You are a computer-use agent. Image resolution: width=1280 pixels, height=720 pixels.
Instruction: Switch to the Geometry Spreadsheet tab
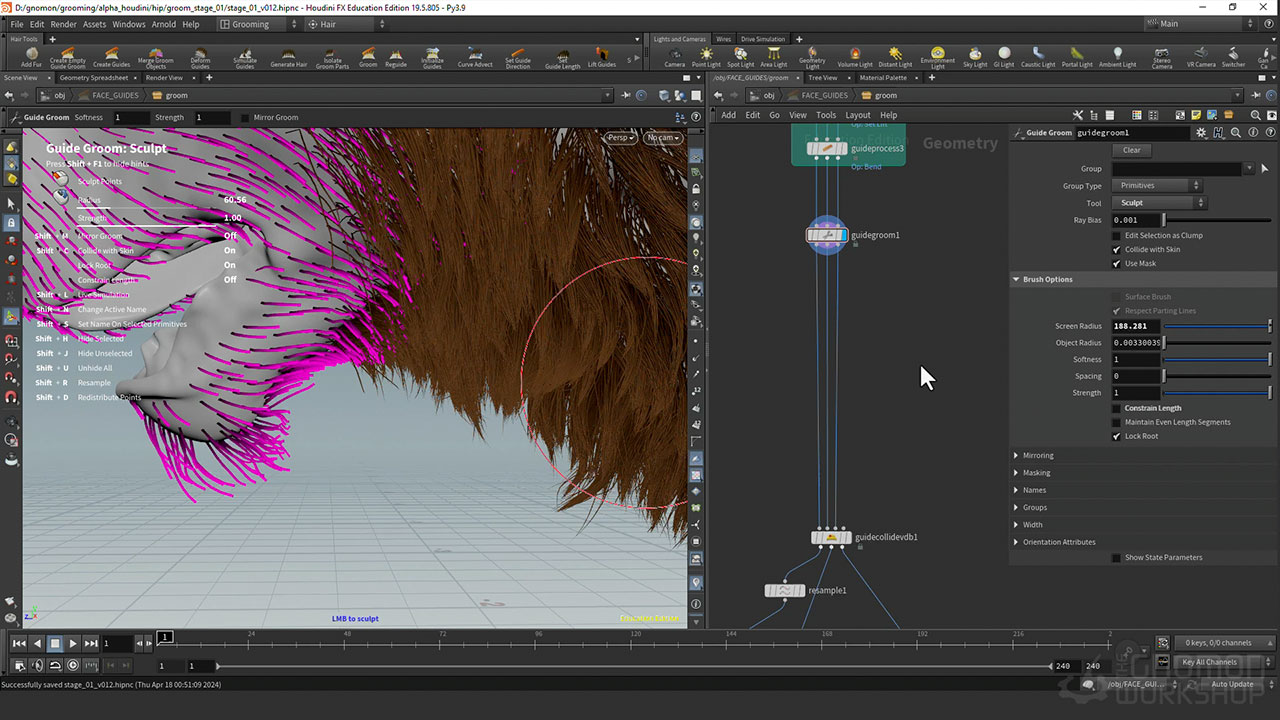point(94,77)
